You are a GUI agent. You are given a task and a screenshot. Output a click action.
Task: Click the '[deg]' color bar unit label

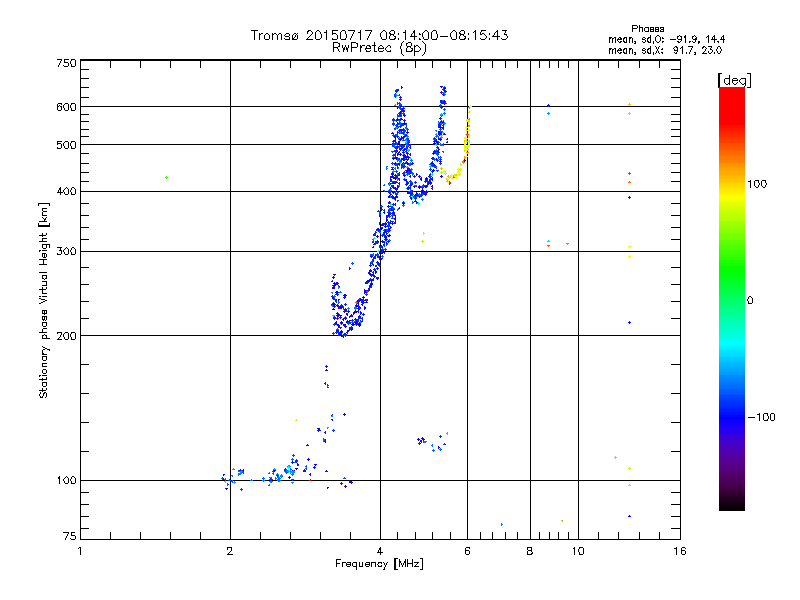pyautogui.click(x=734, y=80)
